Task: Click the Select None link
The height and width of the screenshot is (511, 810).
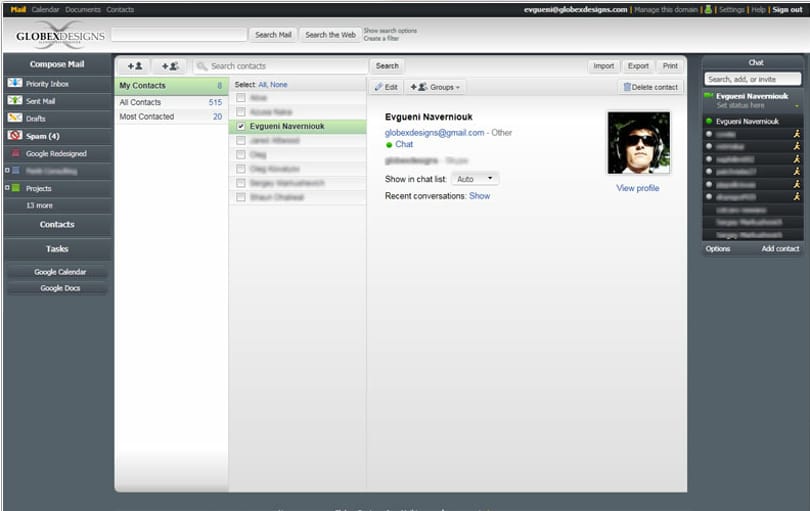Action: 278,84
